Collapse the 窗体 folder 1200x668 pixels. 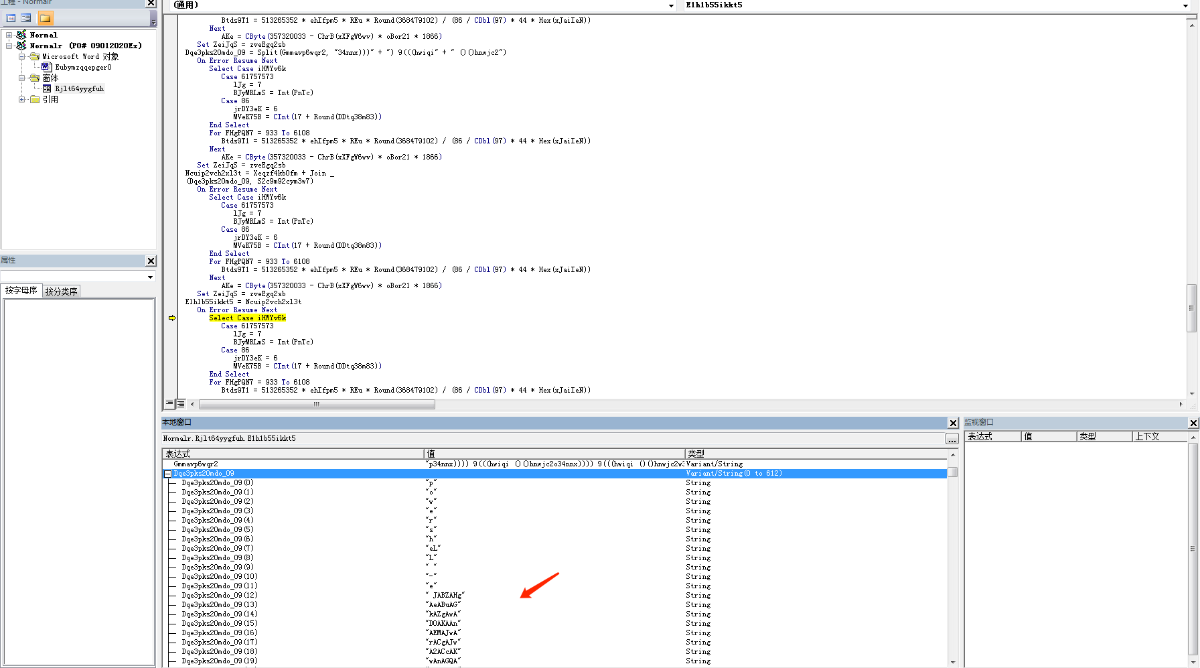[21, 78]
